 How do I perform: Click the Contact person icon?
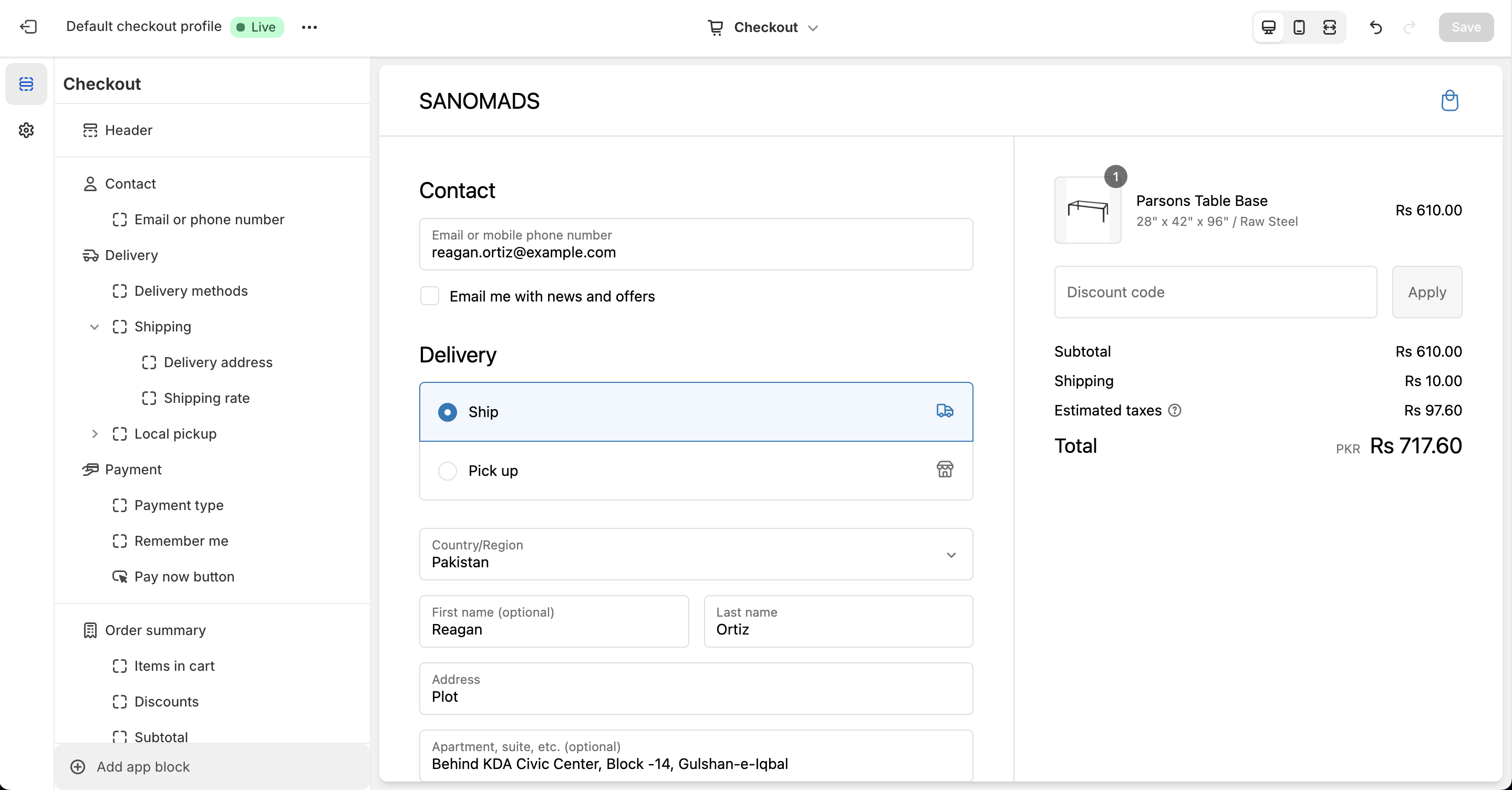[90, 184]
